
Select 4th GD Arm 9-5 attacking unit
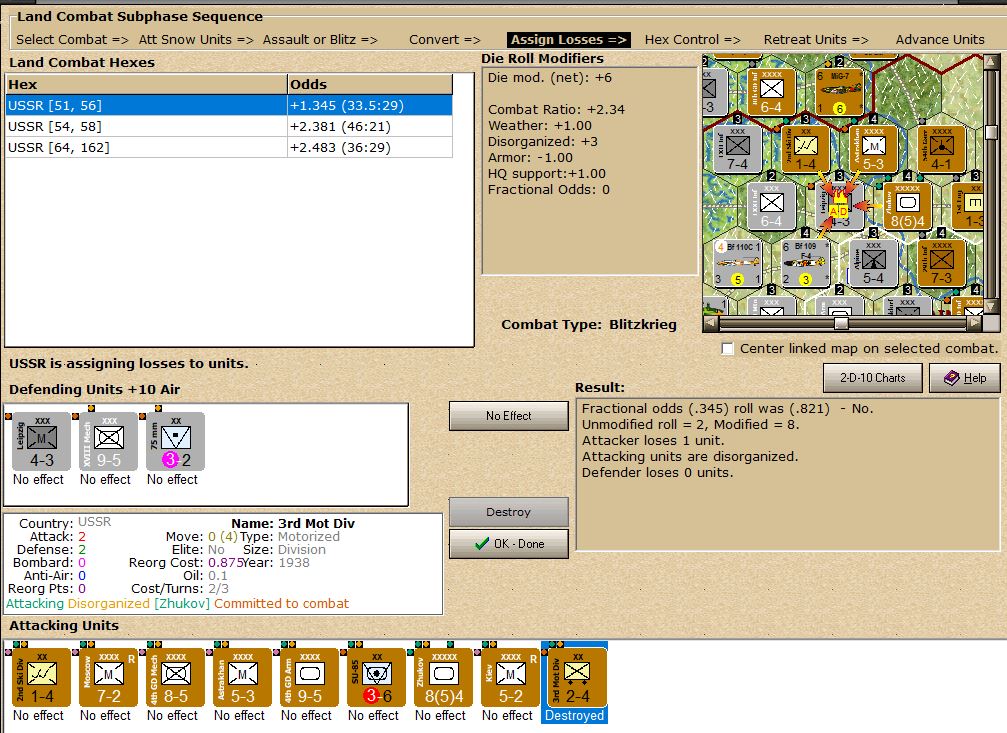pyautogui.click(x=310, y=677)
